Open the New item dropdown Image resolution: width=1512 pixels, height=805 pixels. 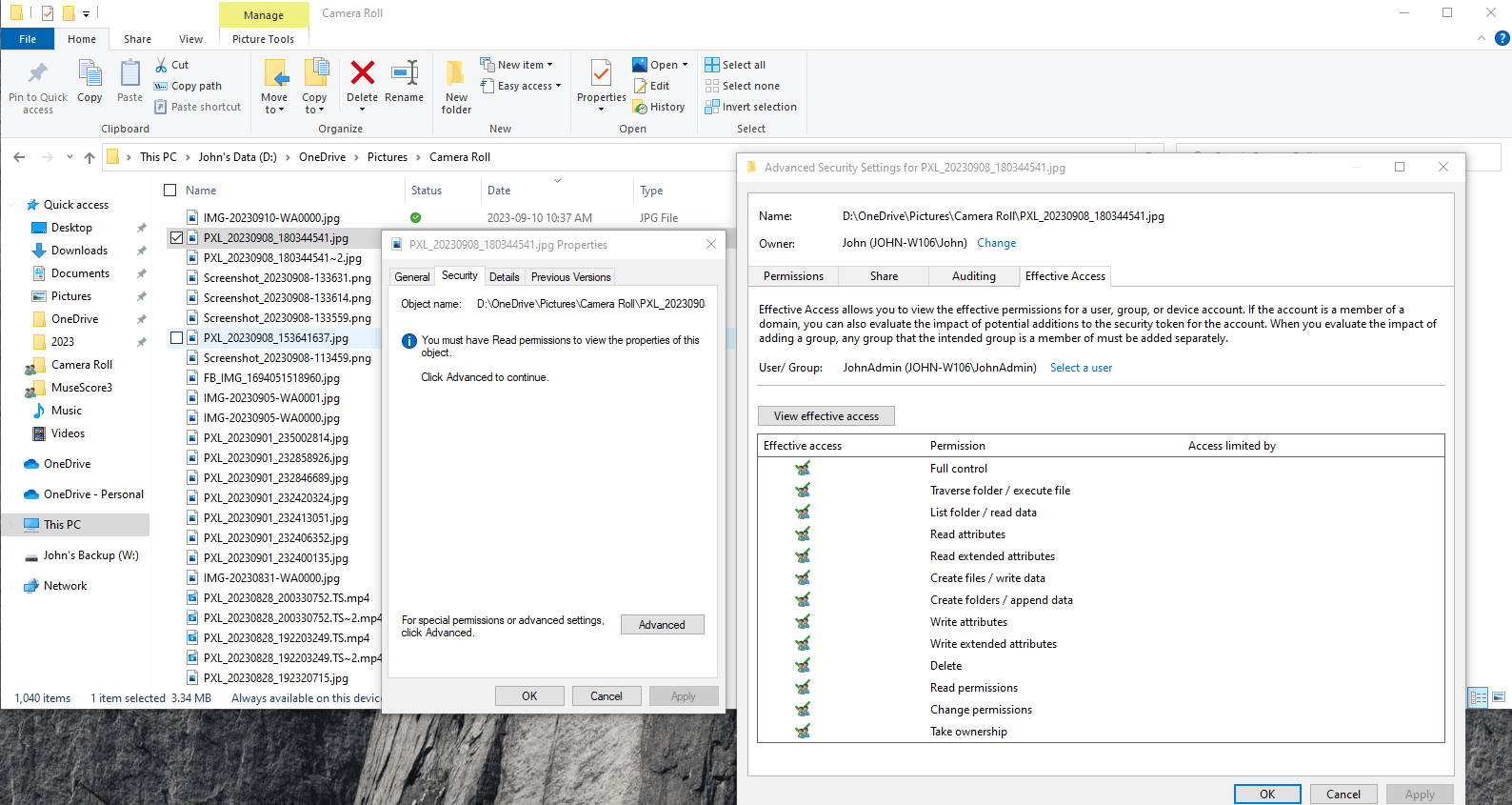549,65
